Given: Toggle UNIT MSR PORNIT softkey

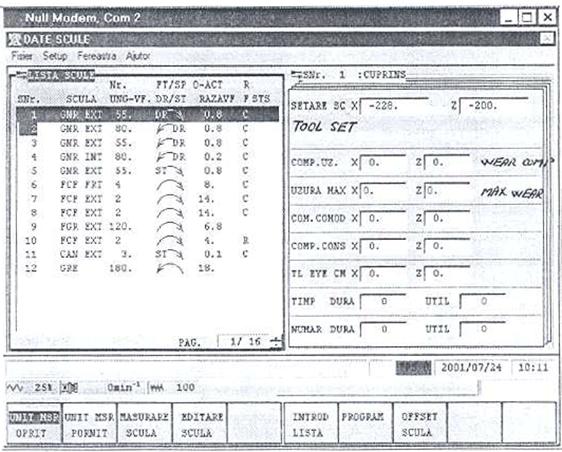Looking at the screenshot, I should pos(89,424).
